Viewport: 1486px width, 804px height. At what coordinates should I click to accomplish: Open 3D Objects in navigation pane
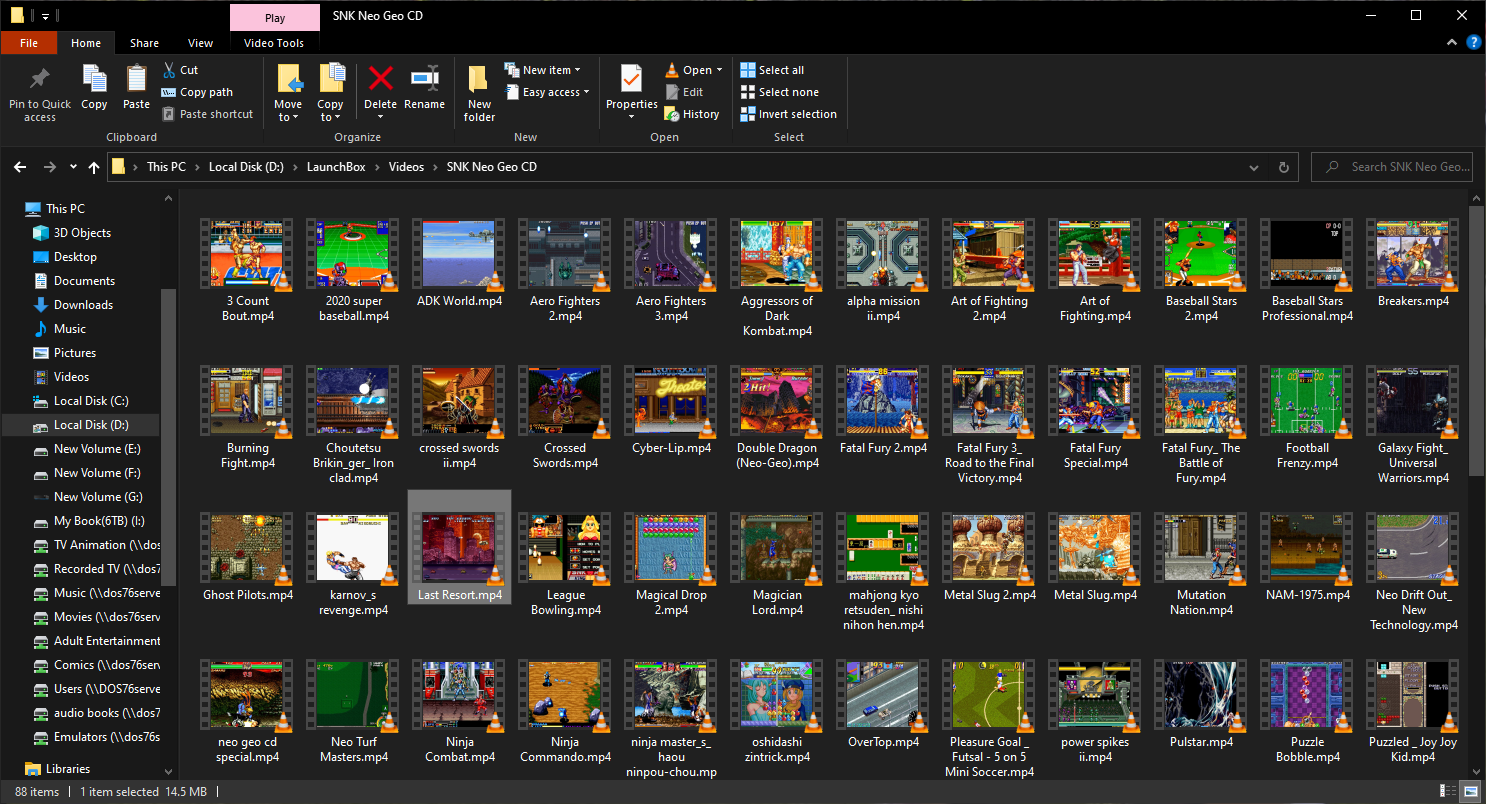pos(82,233)
